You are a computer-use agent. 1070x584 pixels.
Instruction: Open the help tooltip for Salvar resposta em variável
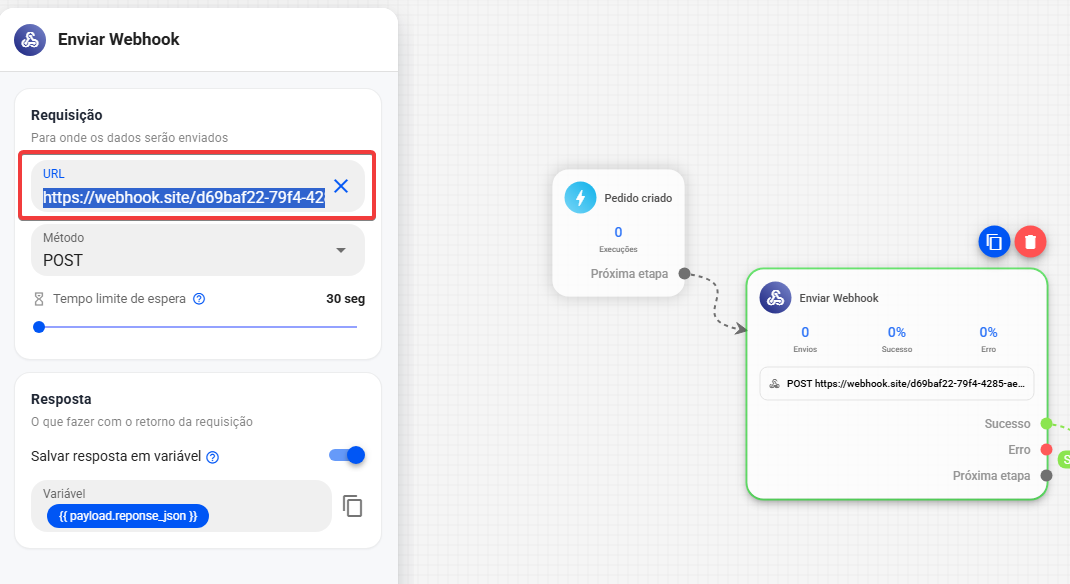[213, 457]
